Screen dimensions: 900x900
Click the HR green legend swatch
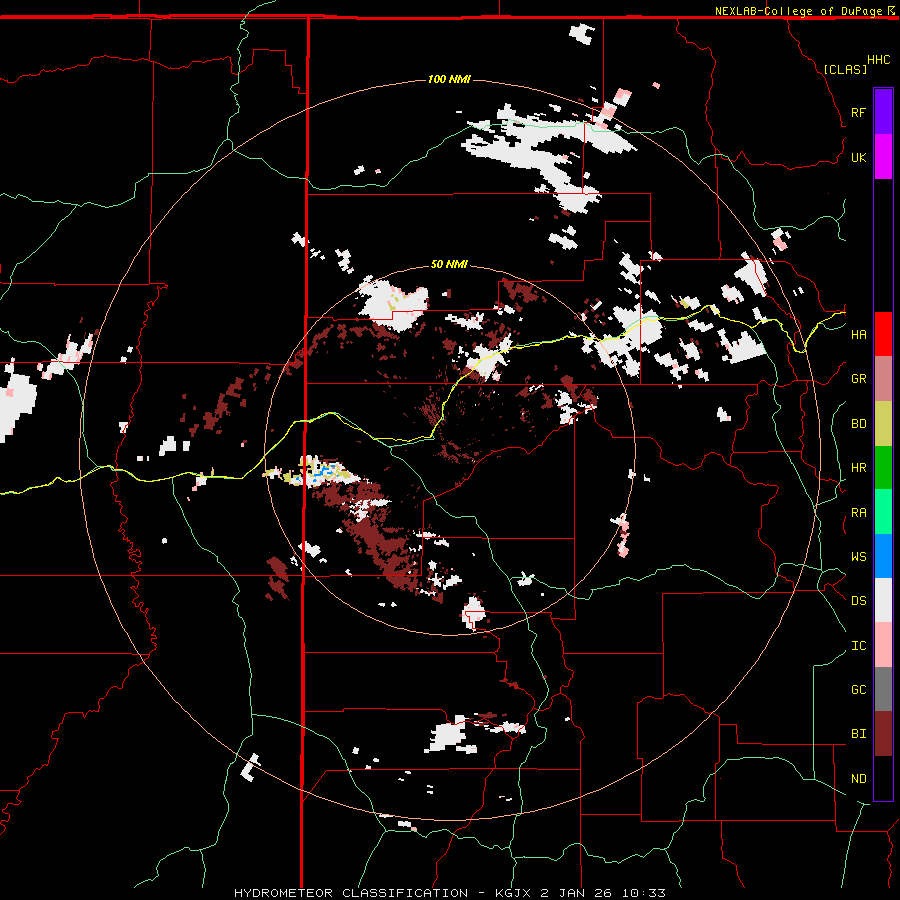(883, 468)
